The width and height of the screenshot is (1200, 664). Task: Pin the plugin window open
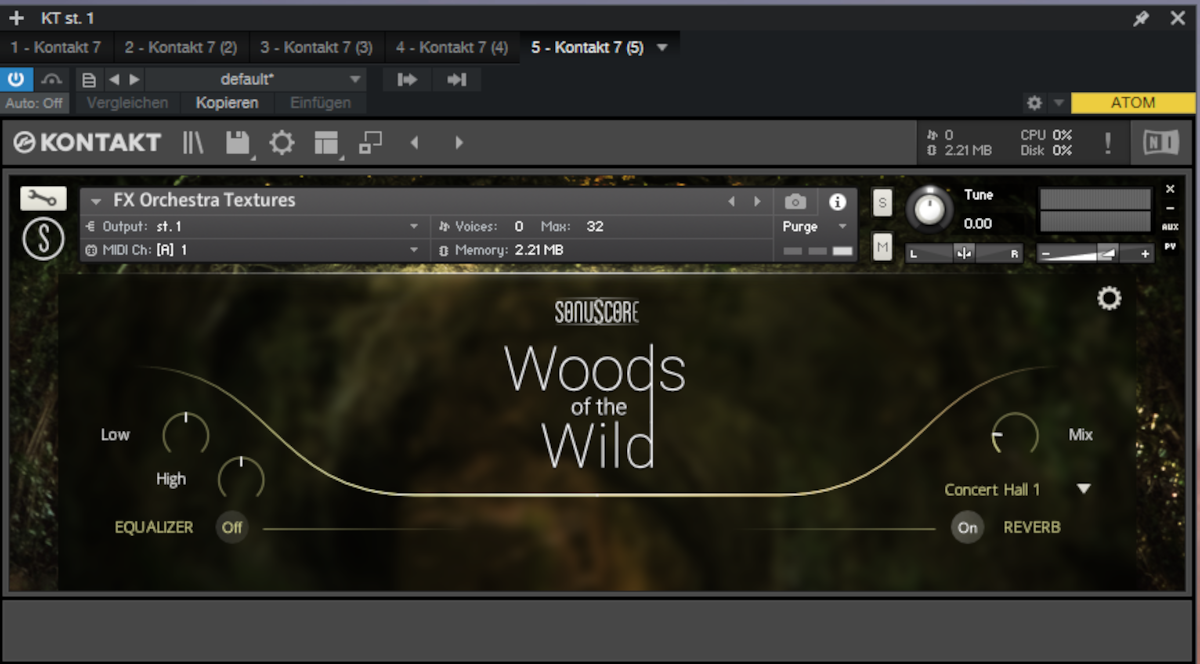[x=1141, y=18]
